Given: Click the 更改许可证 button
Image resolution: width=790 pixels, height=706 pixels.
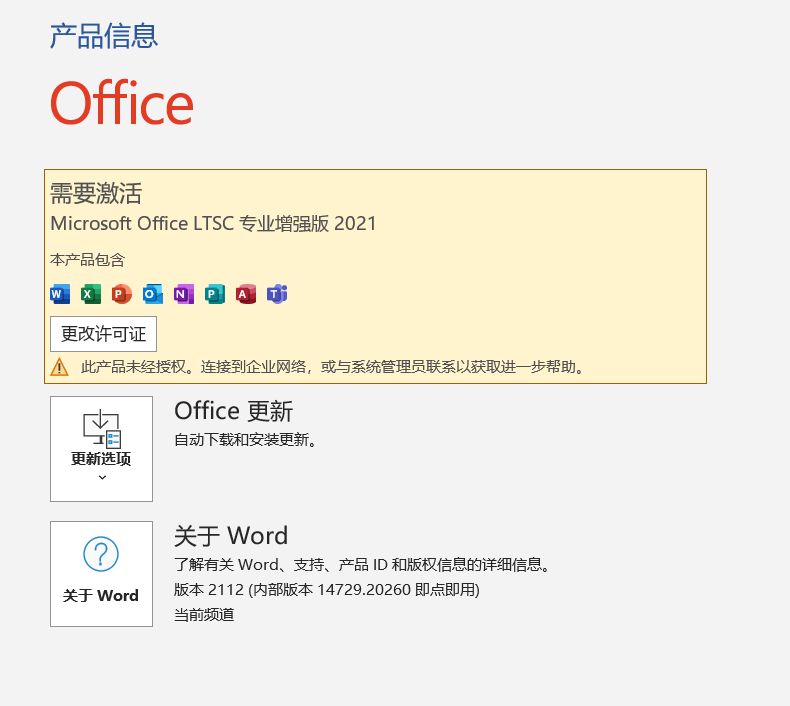Looking at the screenshot, I should [x=103, y=334].
